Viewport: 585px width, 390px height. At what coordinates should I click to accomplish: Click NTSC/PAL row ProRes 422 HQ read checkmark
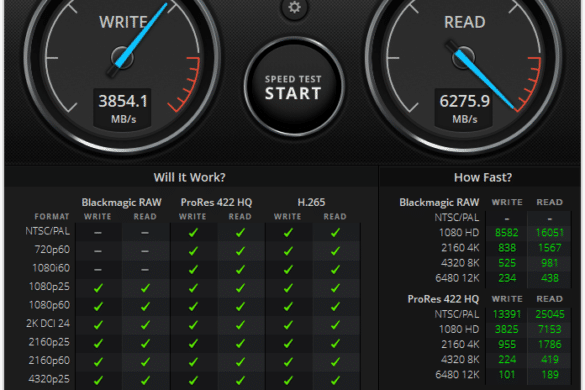pos(240,233)
